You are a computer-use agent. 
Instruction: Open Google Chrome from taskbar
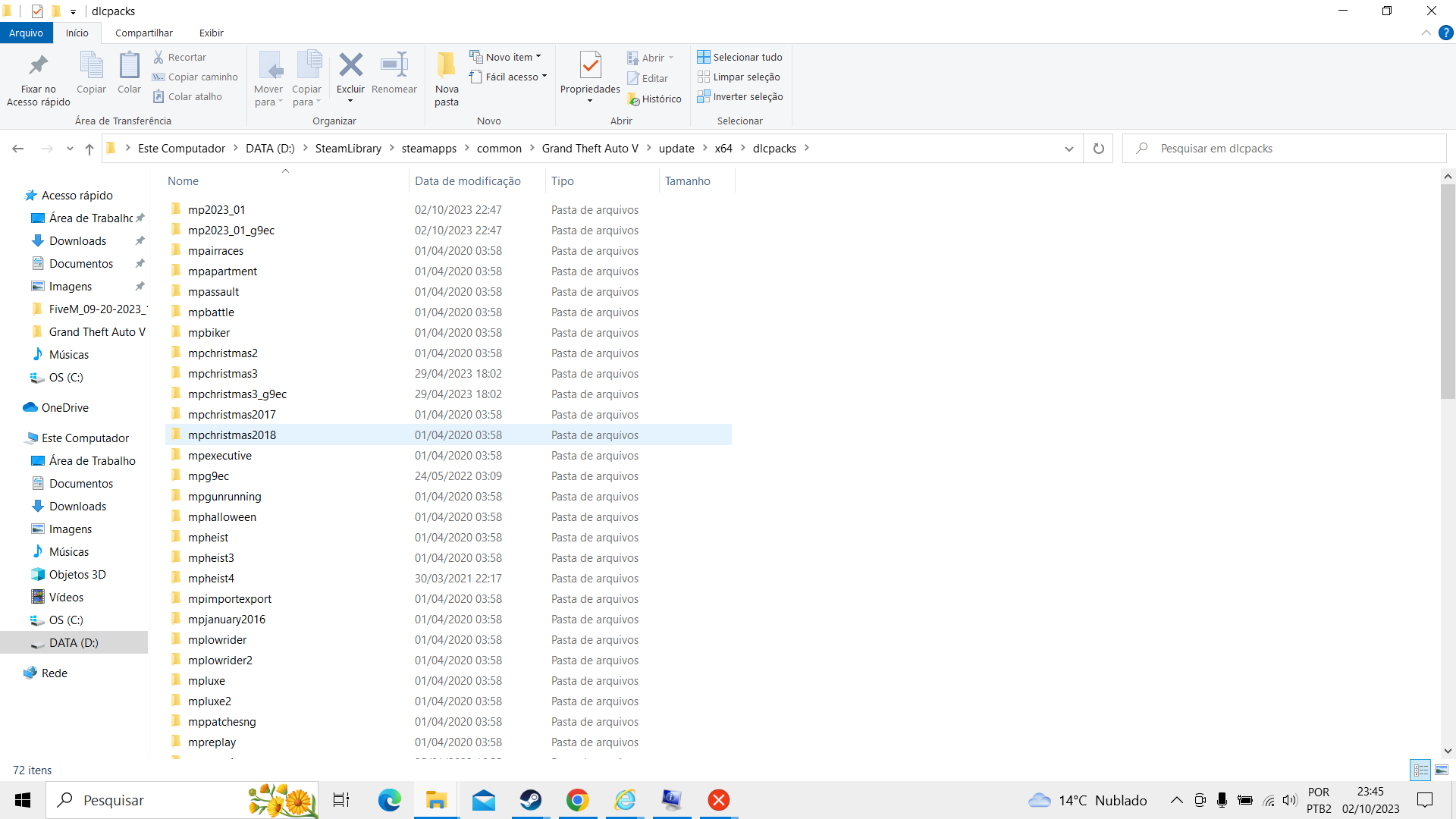578,800
